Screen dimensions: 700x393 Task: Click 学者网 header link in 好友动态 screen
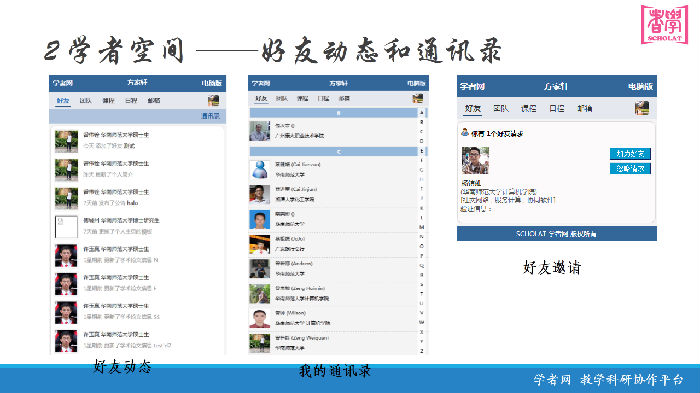click(62, 83)
